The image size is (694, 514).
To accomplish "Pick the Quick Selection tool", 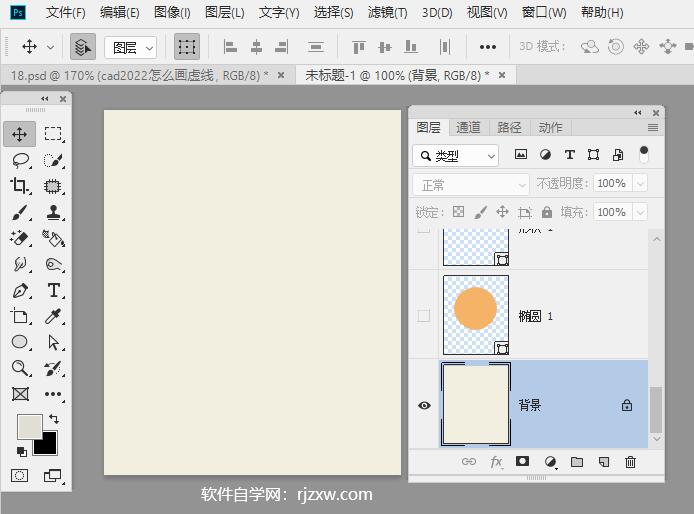I will click(x=53, y=160).
